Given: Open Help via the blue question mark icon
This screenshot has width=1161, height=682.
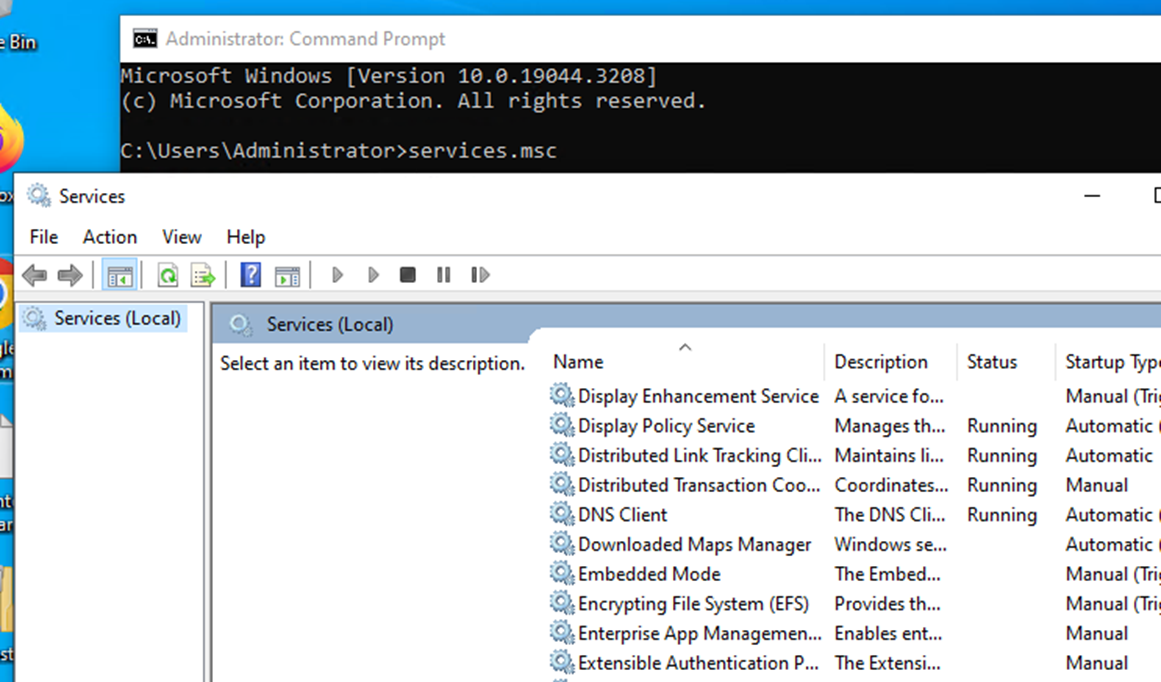Looking at the screenshot, I should pyautogui.click(x=250, y=275).
